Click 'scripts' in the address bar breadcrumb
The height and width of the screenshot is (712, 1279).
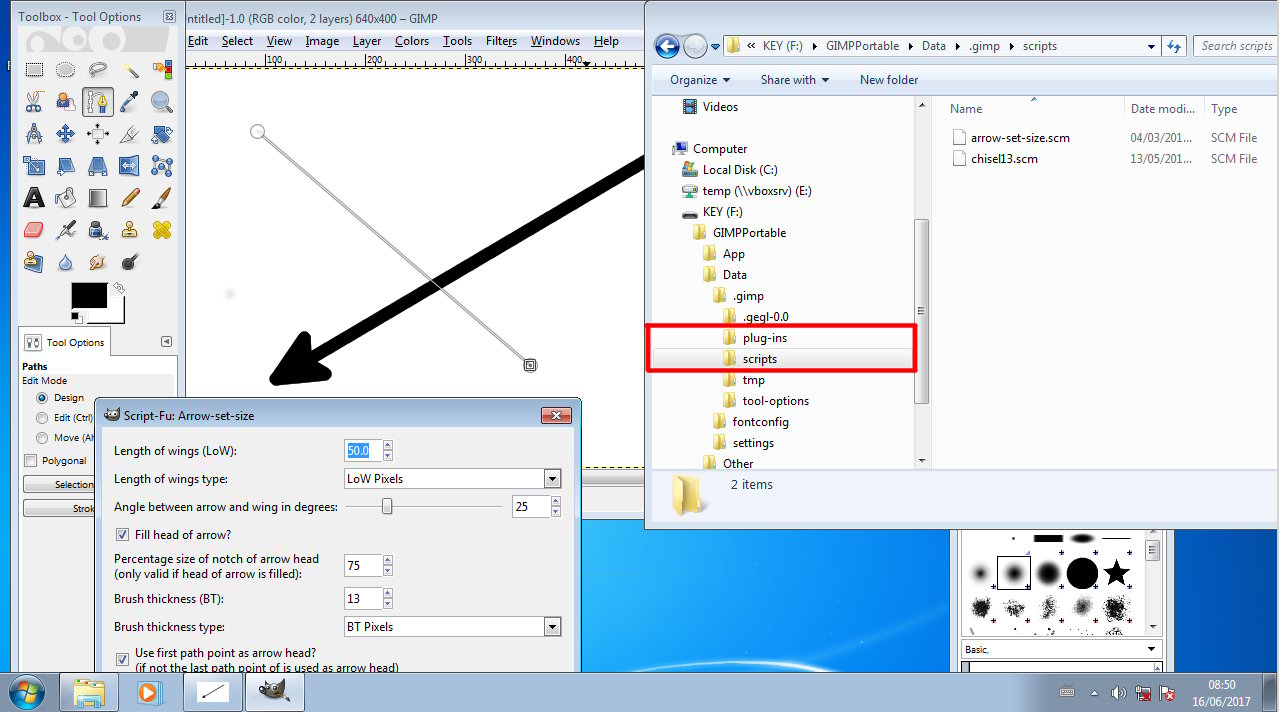click(x=1040, y=46)
